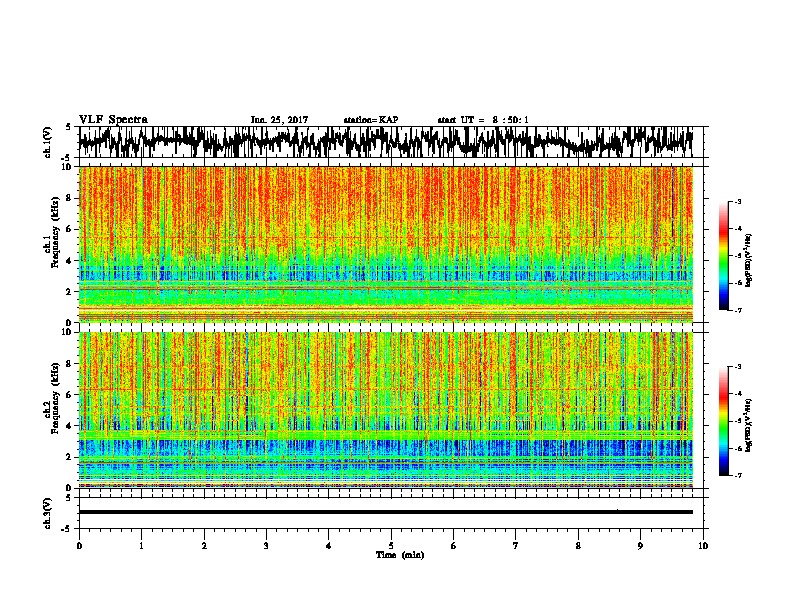Click the "5" tick label on time axis
Viewport: 792px width, 612px height.
tap(391, 546)
